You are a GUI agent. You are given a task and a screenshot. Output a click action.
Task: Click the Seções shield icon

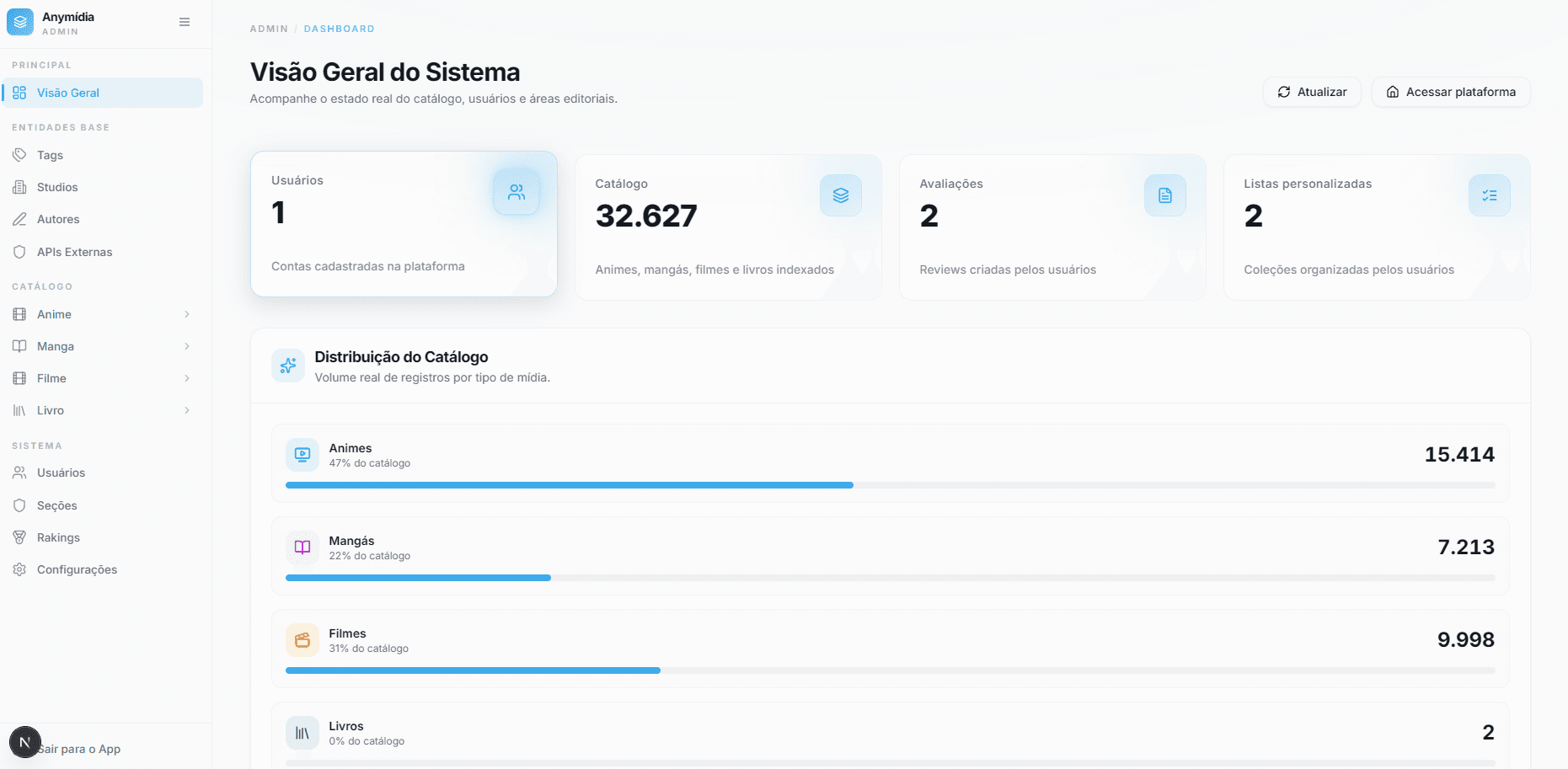tap(19, 505)
